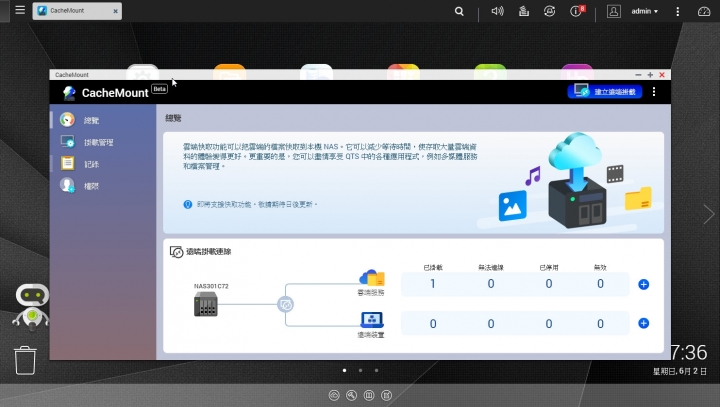This screenshot has height=407, width=720.
Task: Open external devices sync icon in top bar
Action: click(x=549, y=11)
